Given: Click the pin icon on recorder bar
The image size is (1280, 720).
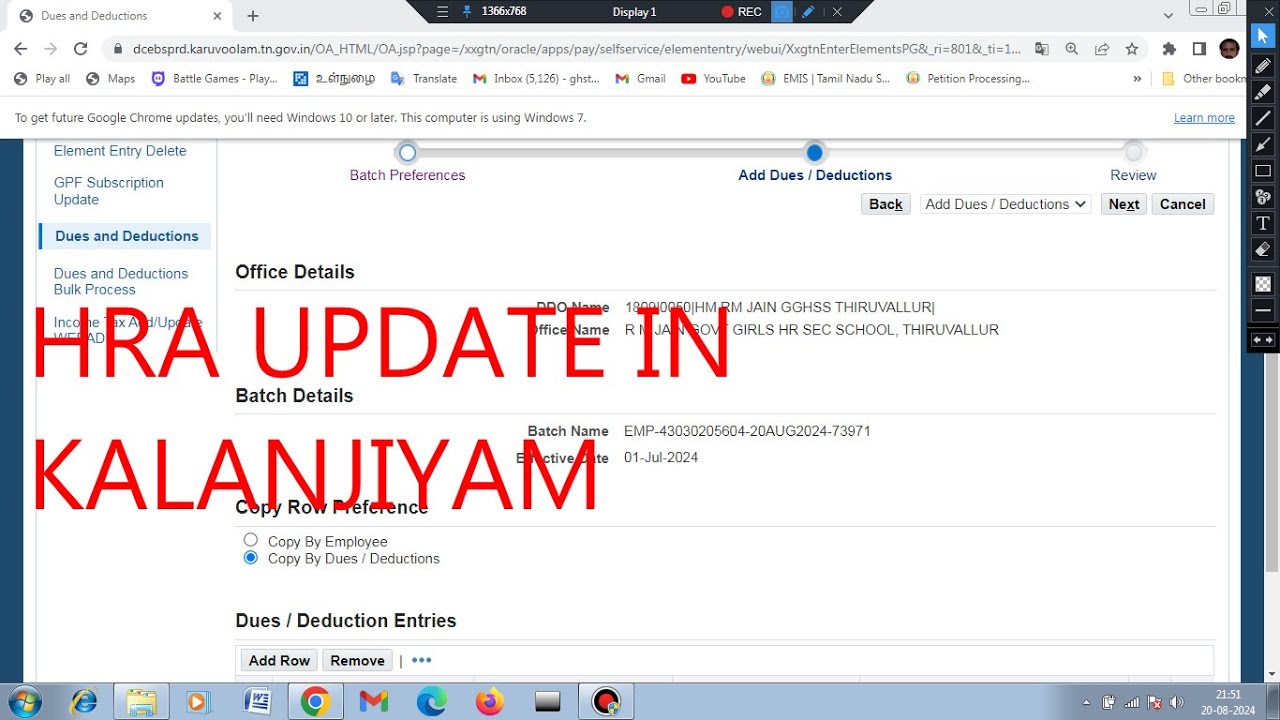Looking at the screenshot, I should [x=466, y=12].
